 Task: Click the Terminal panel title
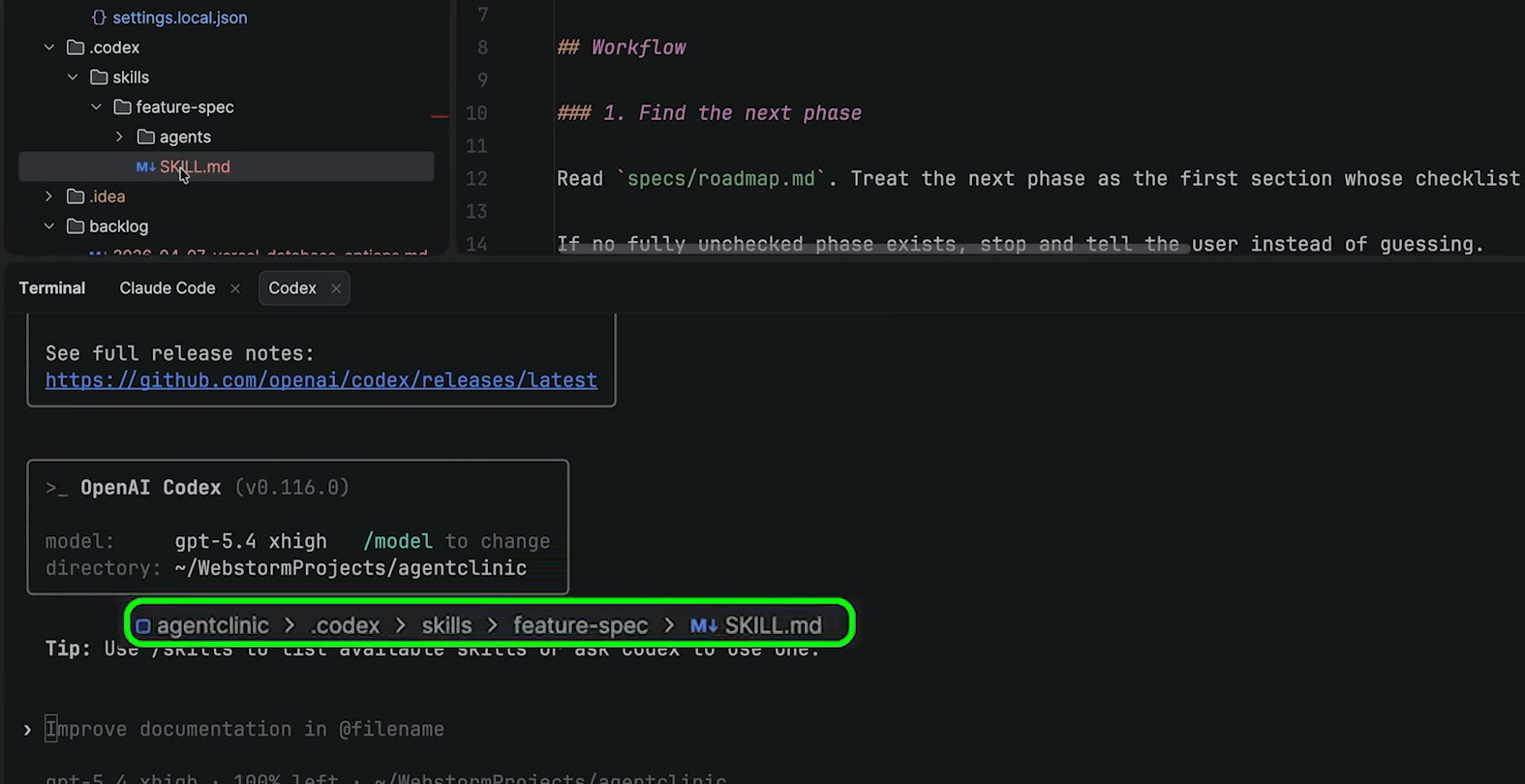(52, 288)
